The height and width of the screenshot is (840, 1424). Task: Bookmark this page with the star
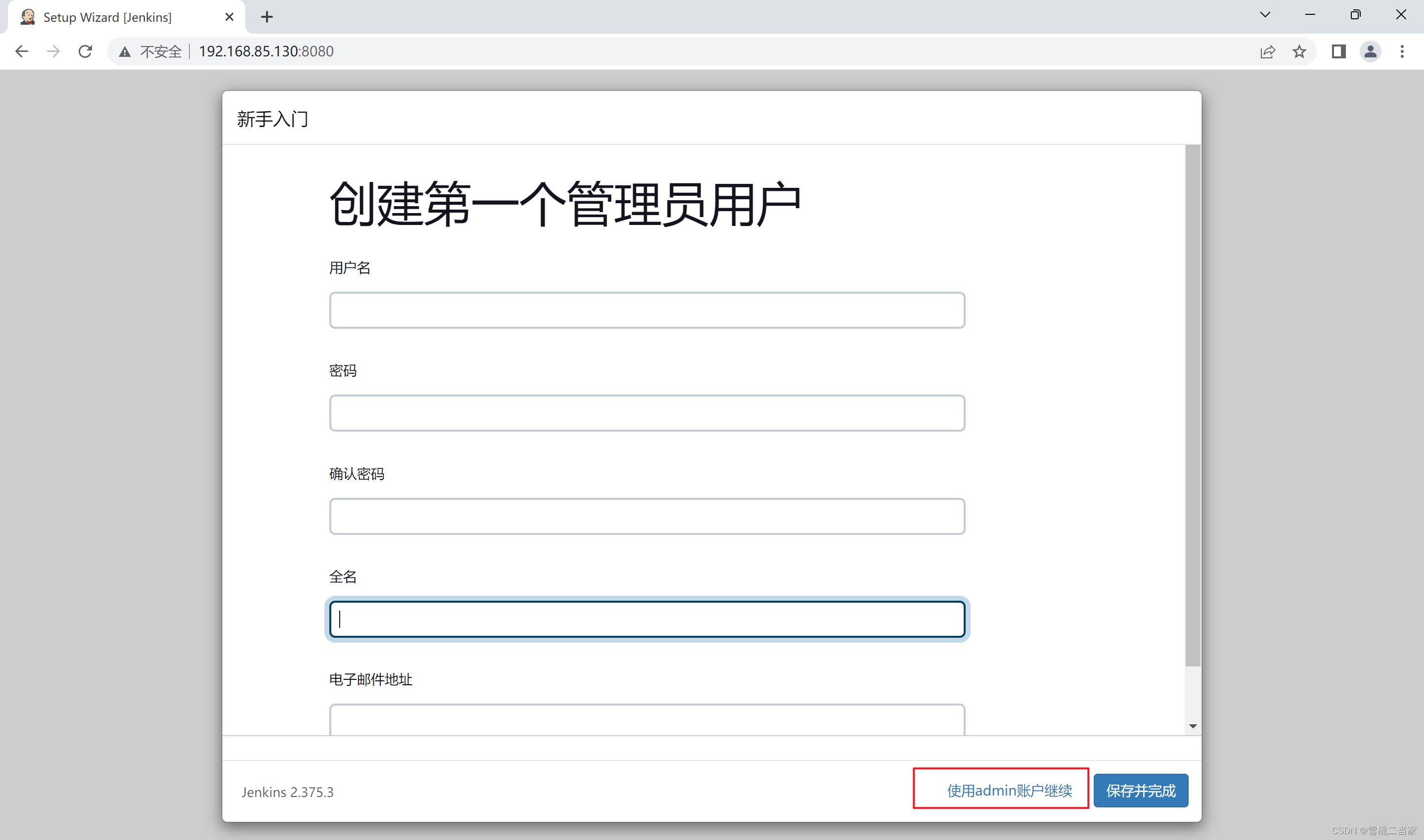pyautogui.click(x=1299, y=51)
